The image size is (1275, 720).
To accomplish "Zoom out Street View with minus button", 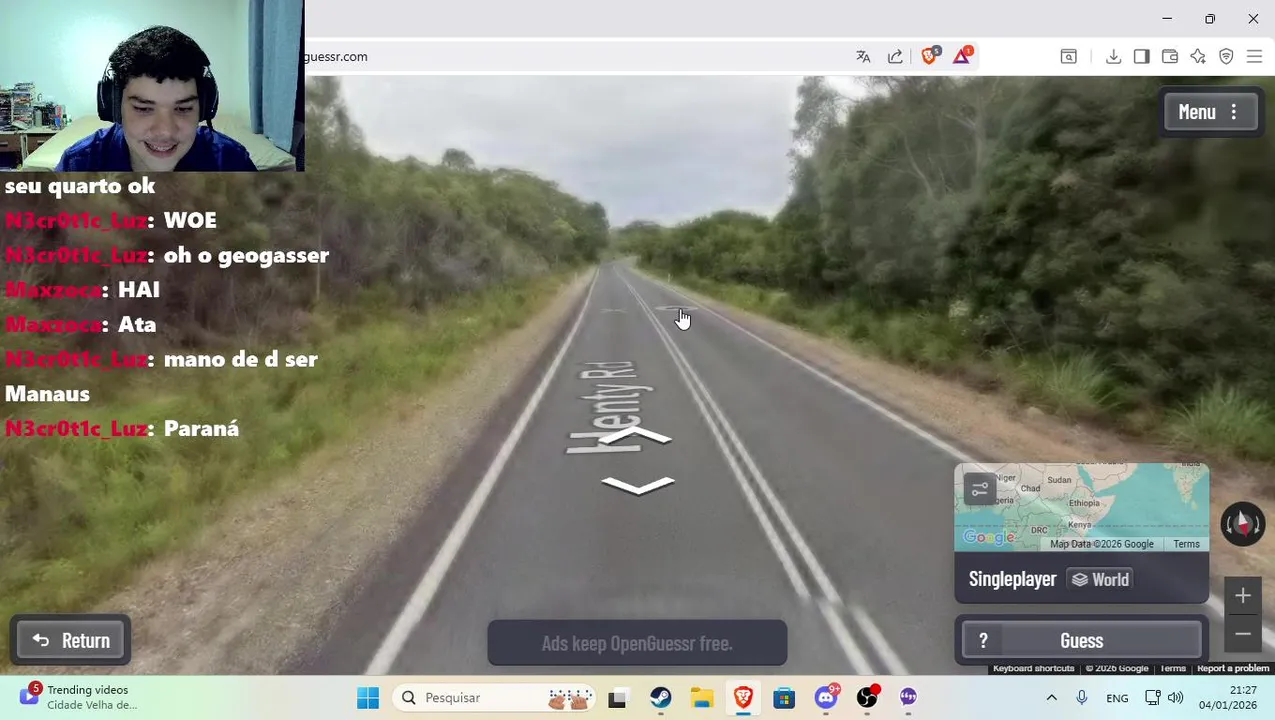I will point(1243,634).
